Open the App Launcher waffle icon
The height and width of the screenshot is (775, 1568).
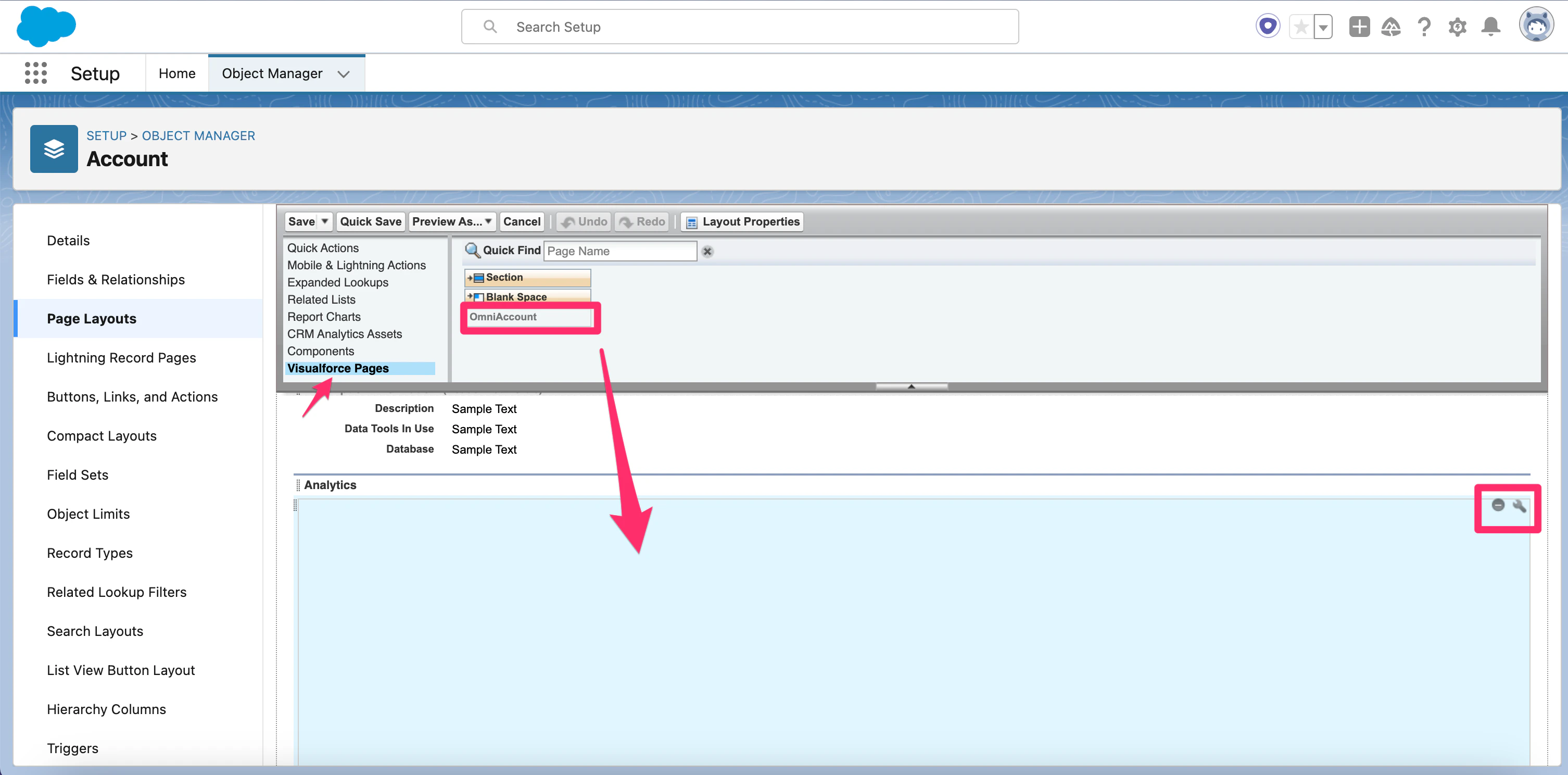point(36,73)
